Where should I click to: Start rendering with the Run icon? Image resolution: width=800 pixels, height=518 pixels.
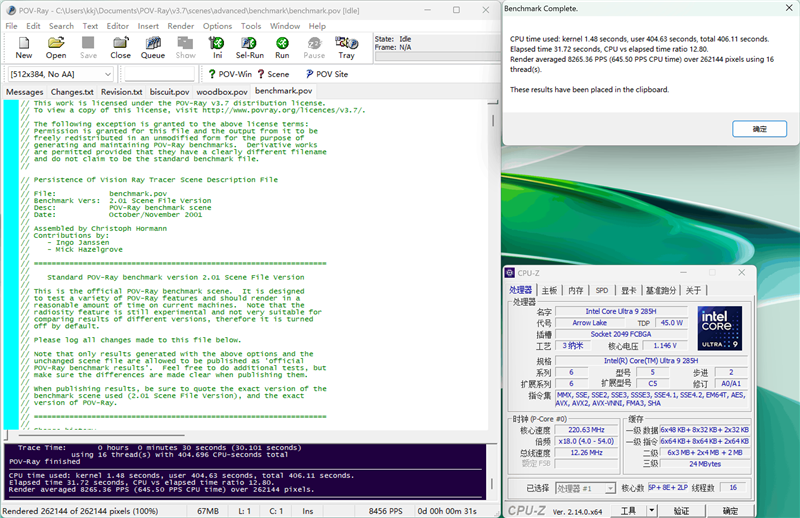282,47
